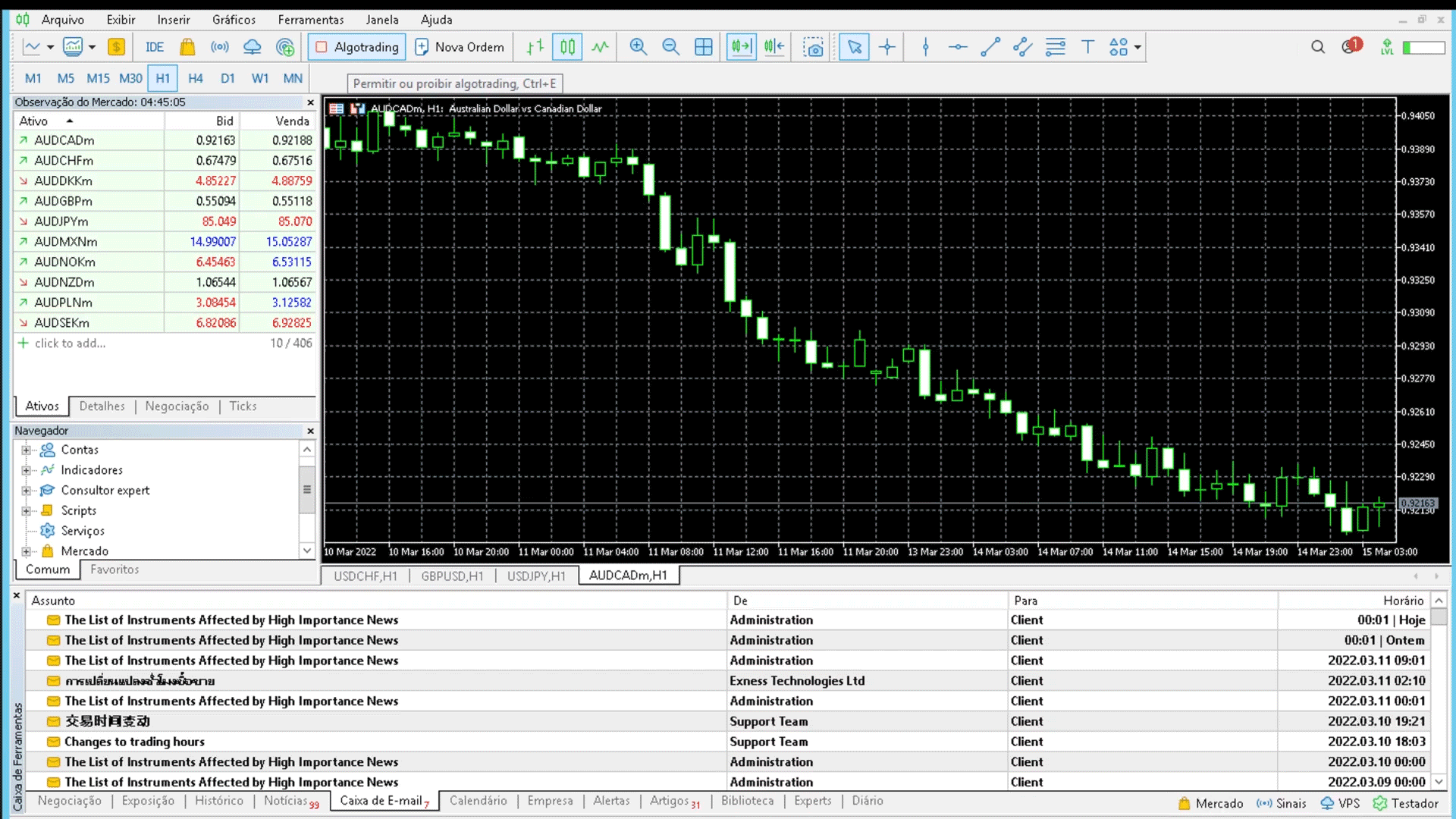Click the Nova Ordem button
The height and width of the screenshot is (819, 1456).
(x=460, y=47)
